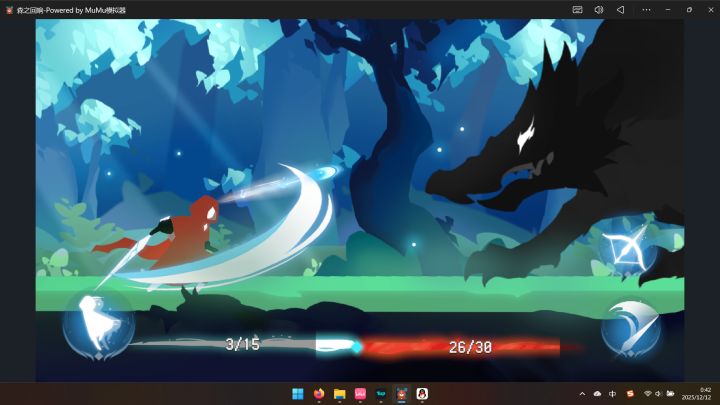
Task: Click the cloud icon in system tray
Action: [597, 394]
